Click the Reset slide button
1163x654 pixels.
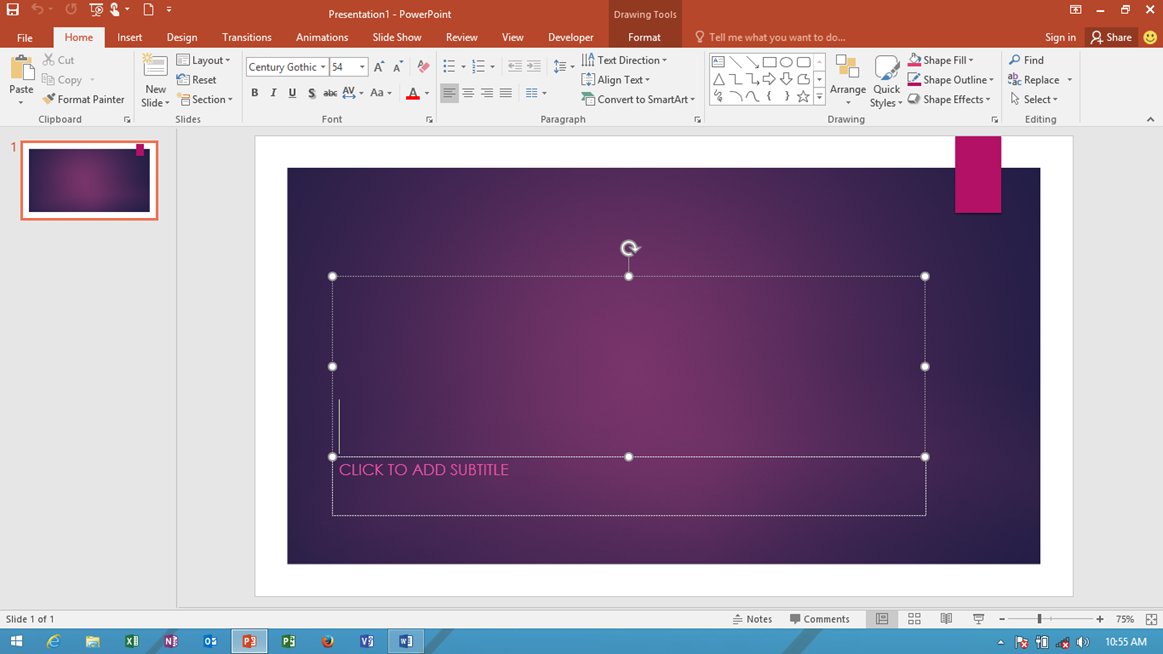pyautogui.click(x=197, y=79)
